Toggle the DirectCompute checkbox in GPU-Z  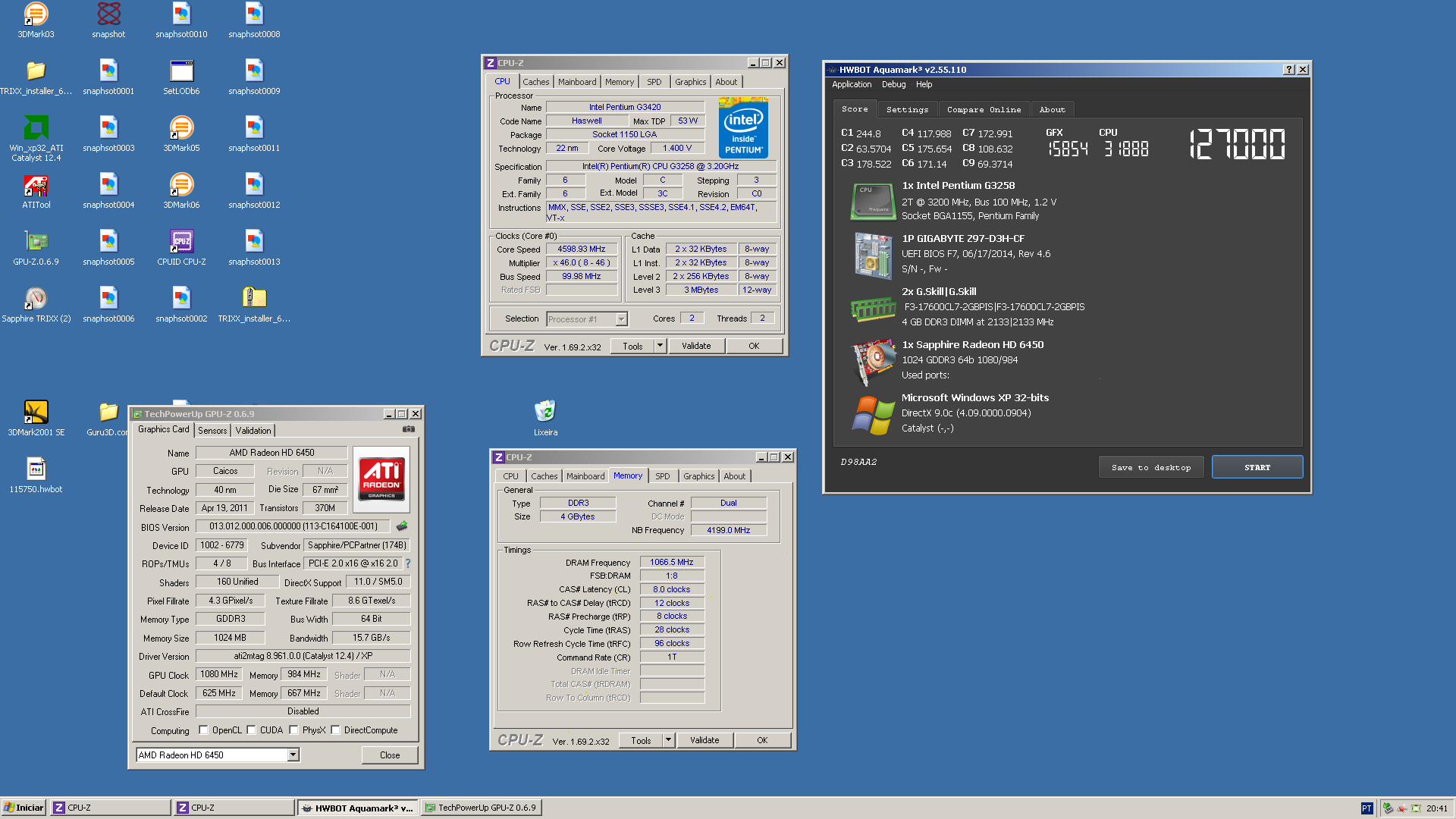335,730
